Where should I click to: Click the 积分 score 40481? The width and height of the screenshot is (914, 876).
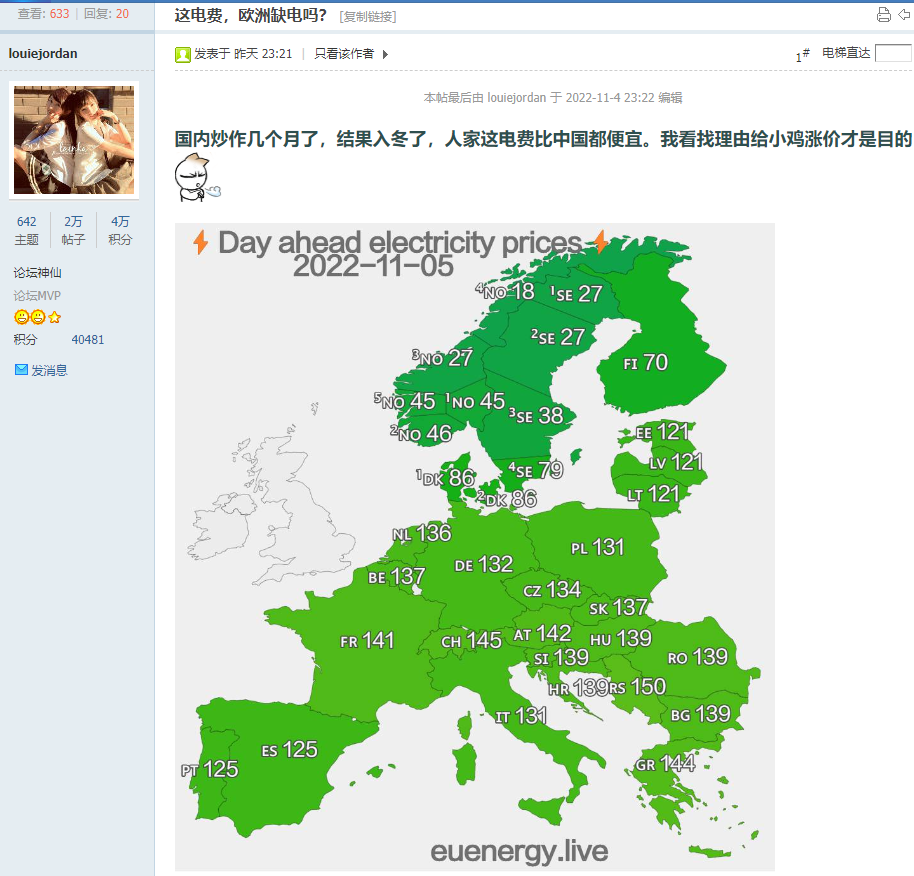(x=87, y=339)
